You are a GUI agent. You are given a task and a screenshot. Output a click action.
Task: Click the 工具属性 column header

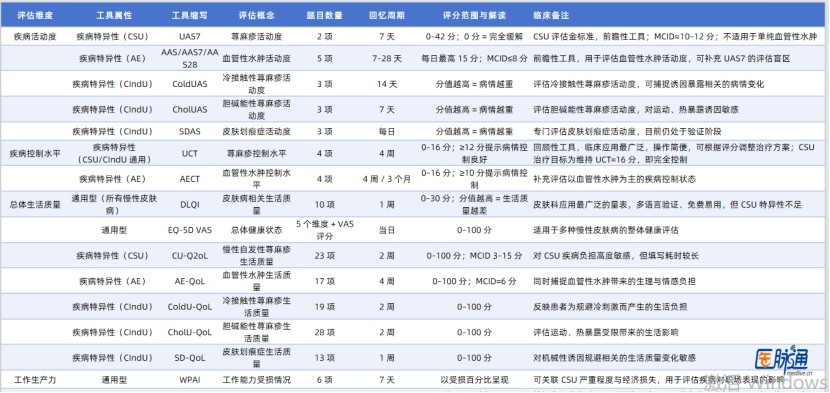(114, 15)
